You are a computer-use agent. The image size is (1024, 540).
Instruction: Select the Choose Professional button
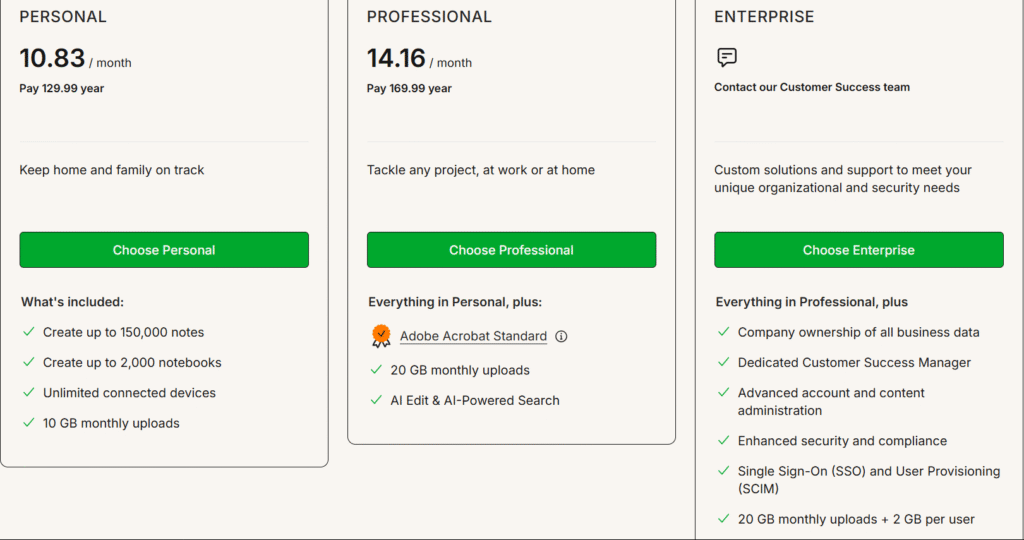[x=511, y=249]
